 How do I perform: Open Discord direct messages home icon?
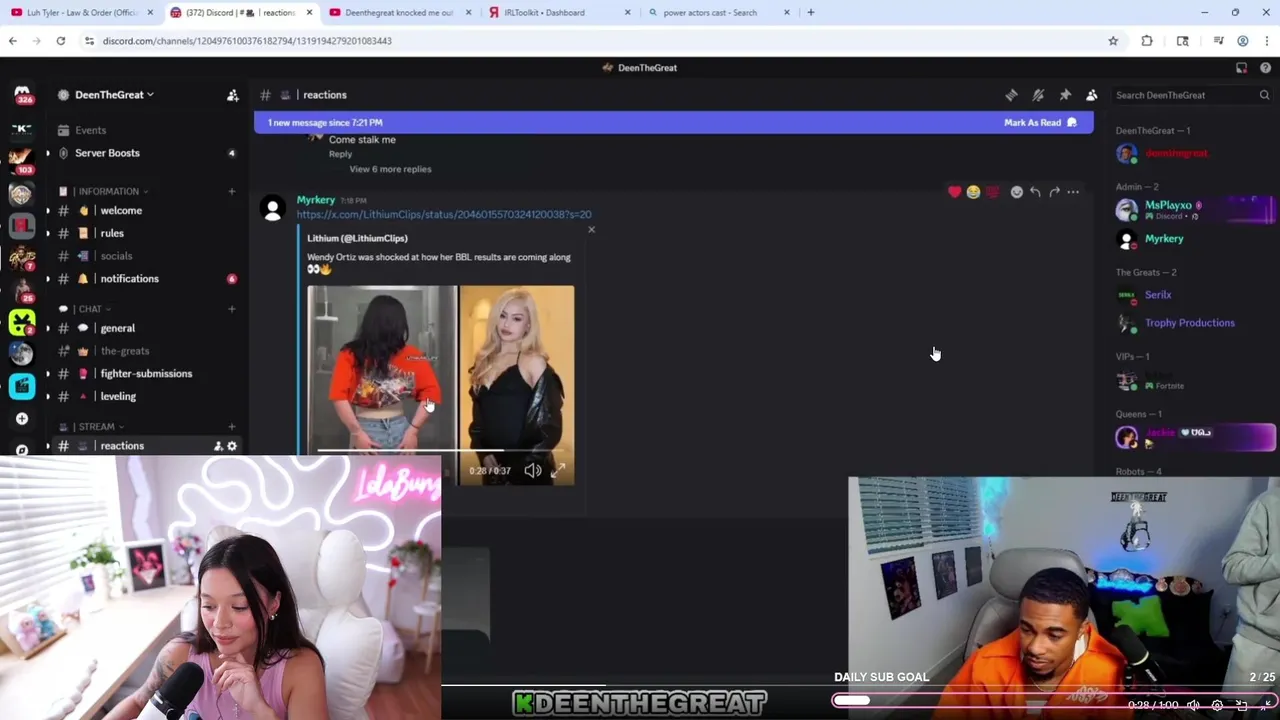tap(22, 95)
